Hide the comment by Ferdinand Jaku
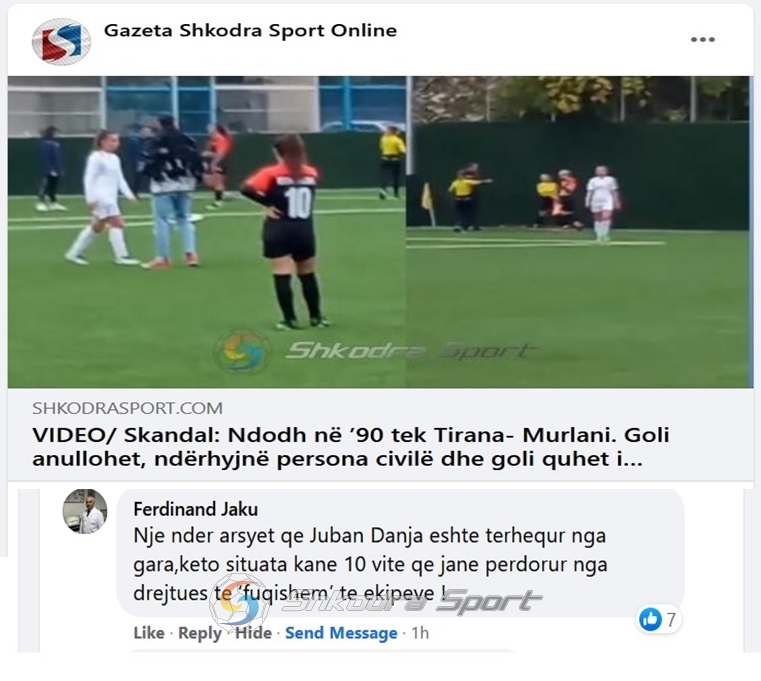Screen dimensions: 761x681 253,633
